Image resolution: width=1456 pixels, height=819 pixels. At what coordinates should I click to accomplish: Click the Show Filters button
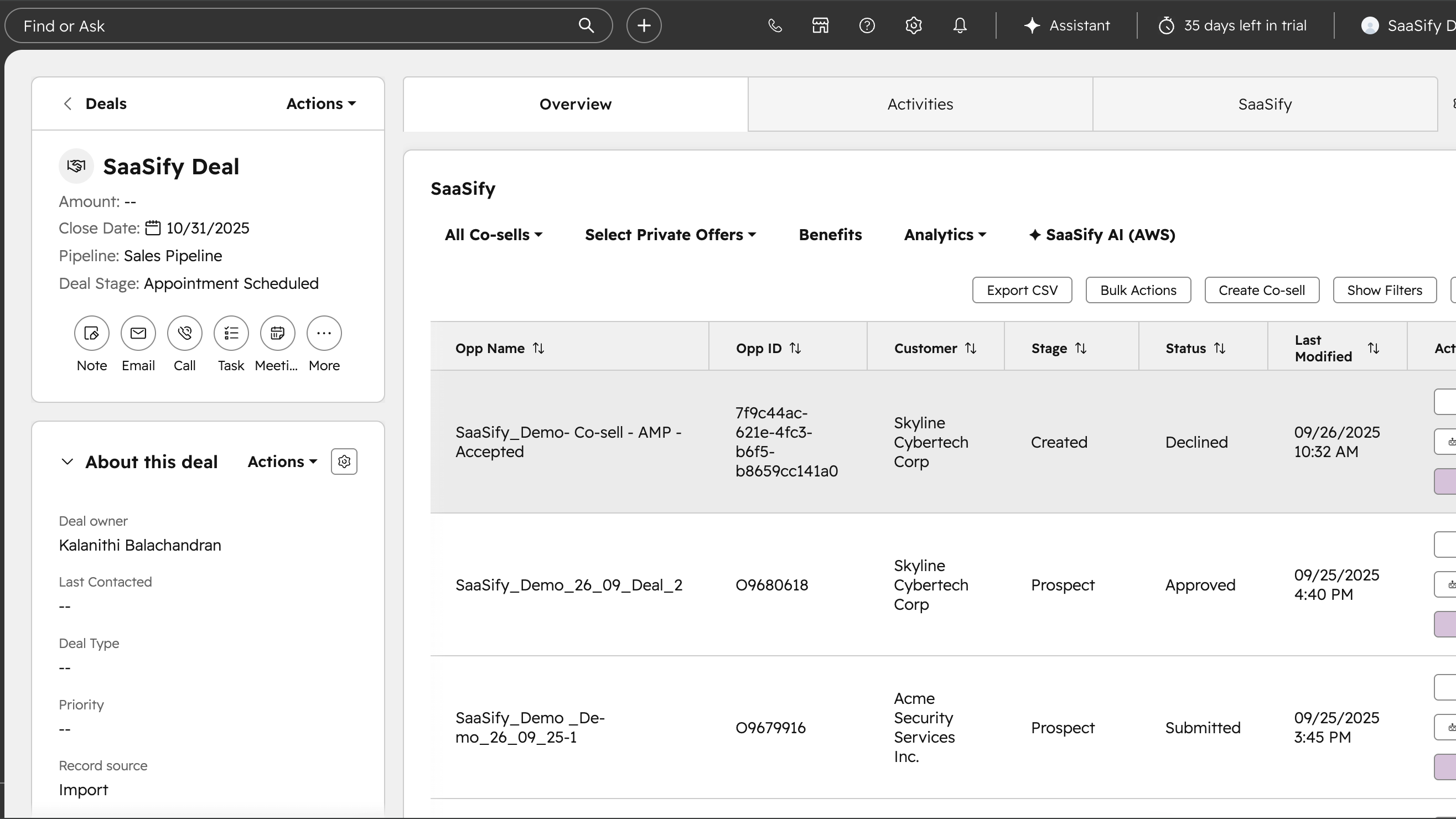pyautogui.click(x=1384, y=290)
